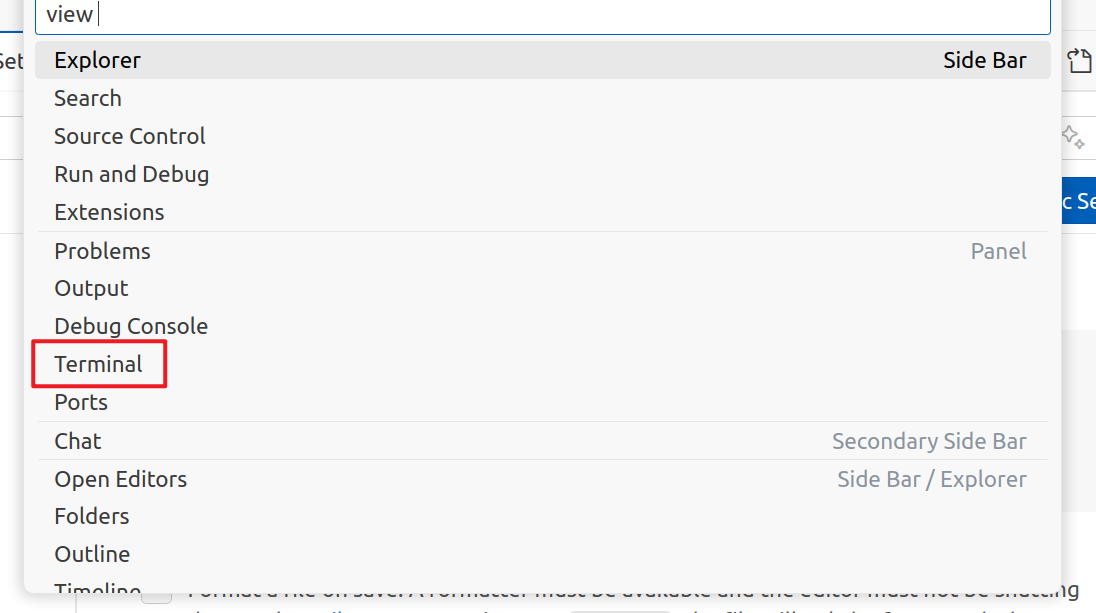The height and width of the screenshot is (613, 1096).
Task: Open the Source Control view
Action: 542,136
